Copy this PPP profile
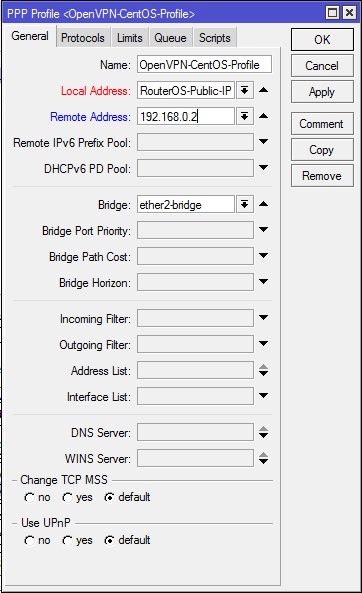Viewport: 362px width, 593px height. click(x=322, y=150)
